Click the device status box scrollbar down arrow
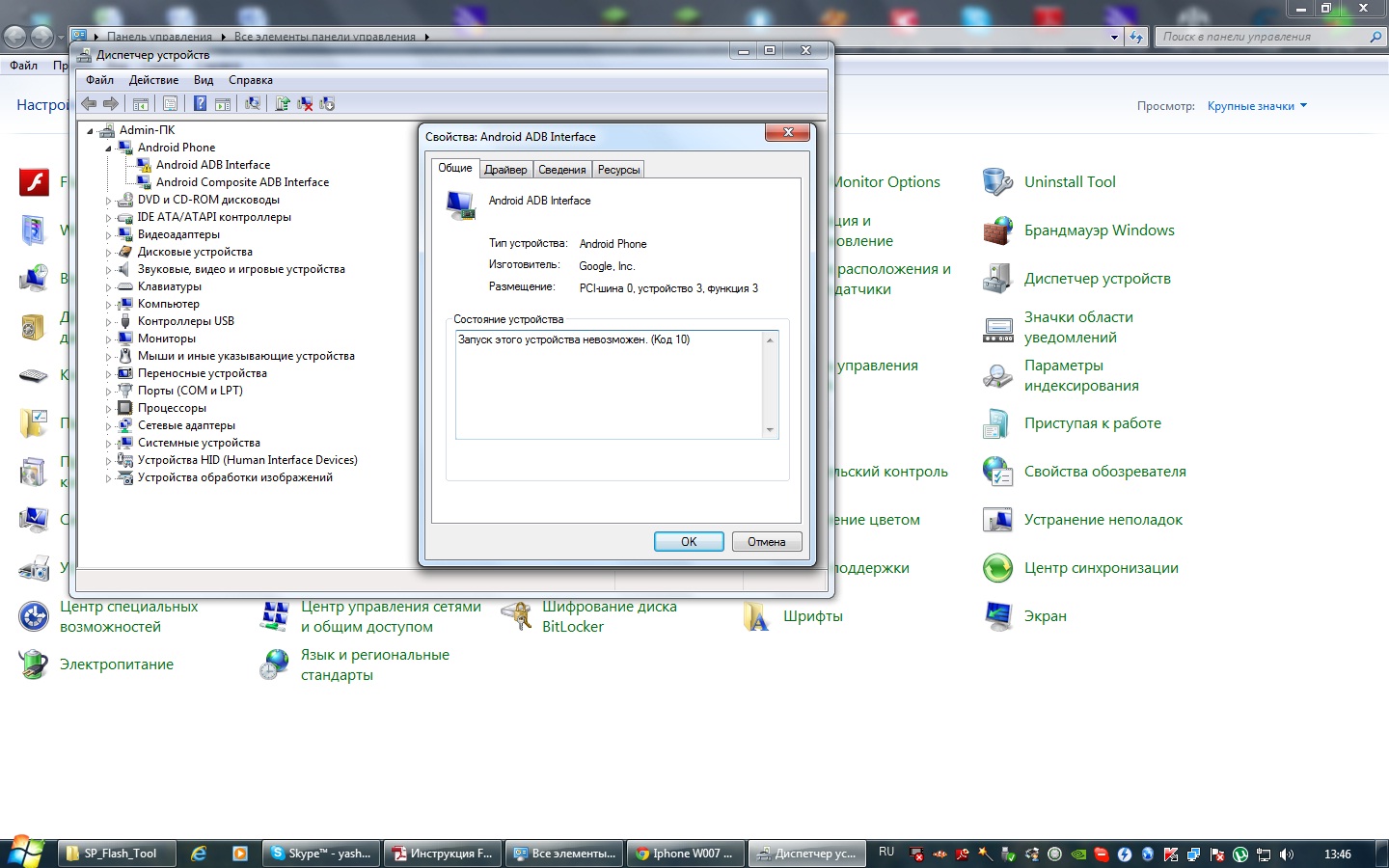Image resolution: width=1389 pixels, height=868 pixels. tap(770, 430)
